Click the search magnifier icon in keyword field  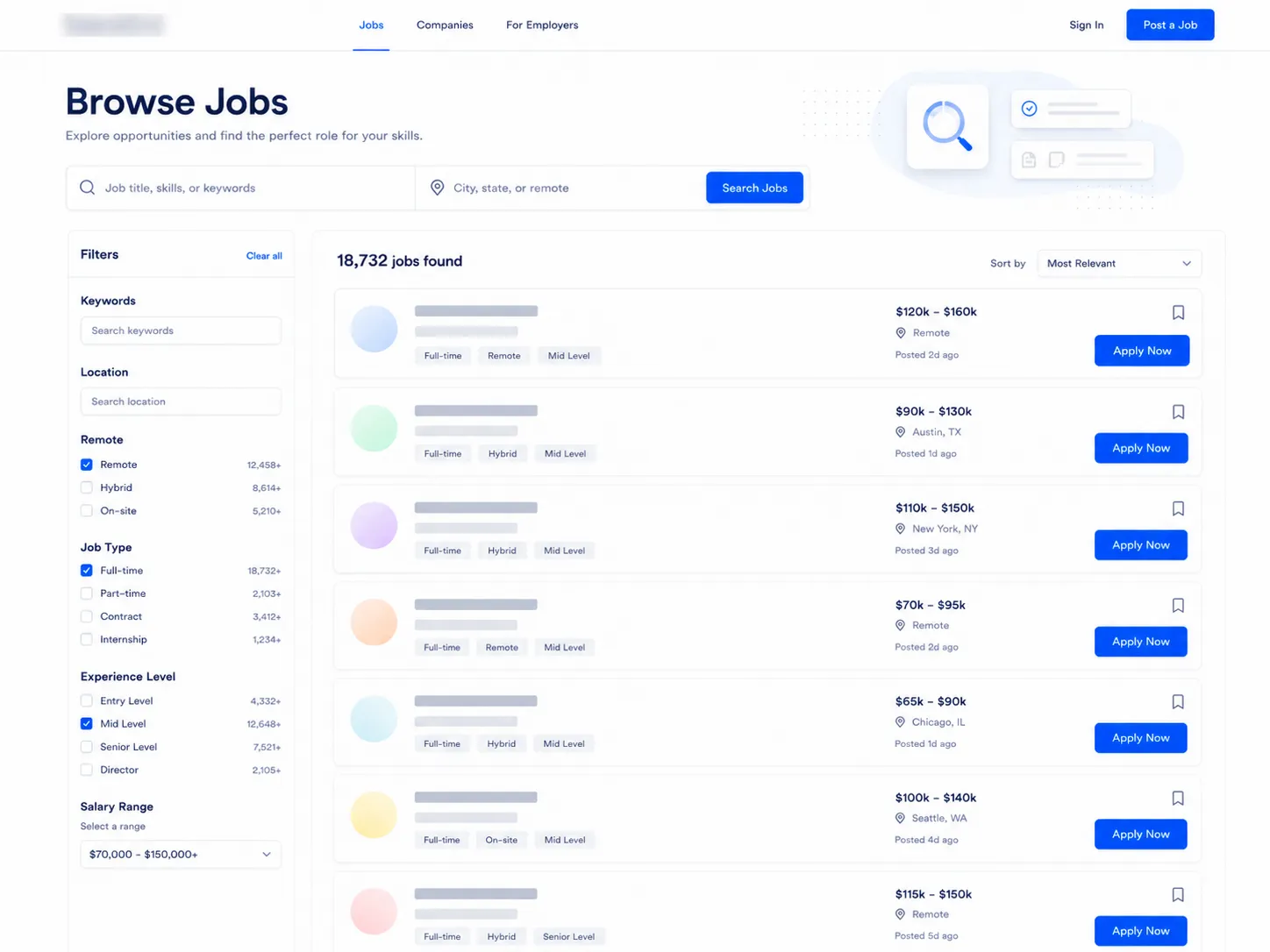click(x=87, y=188)
